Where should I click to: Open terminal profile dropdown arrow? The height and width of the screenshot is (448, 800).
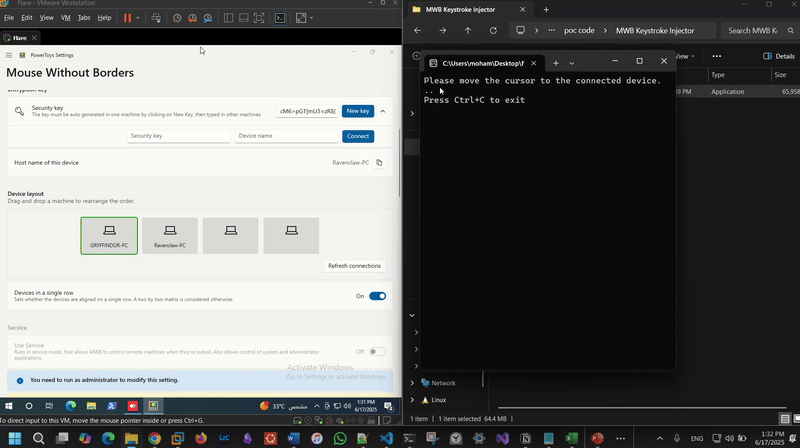tap(571, 63)
